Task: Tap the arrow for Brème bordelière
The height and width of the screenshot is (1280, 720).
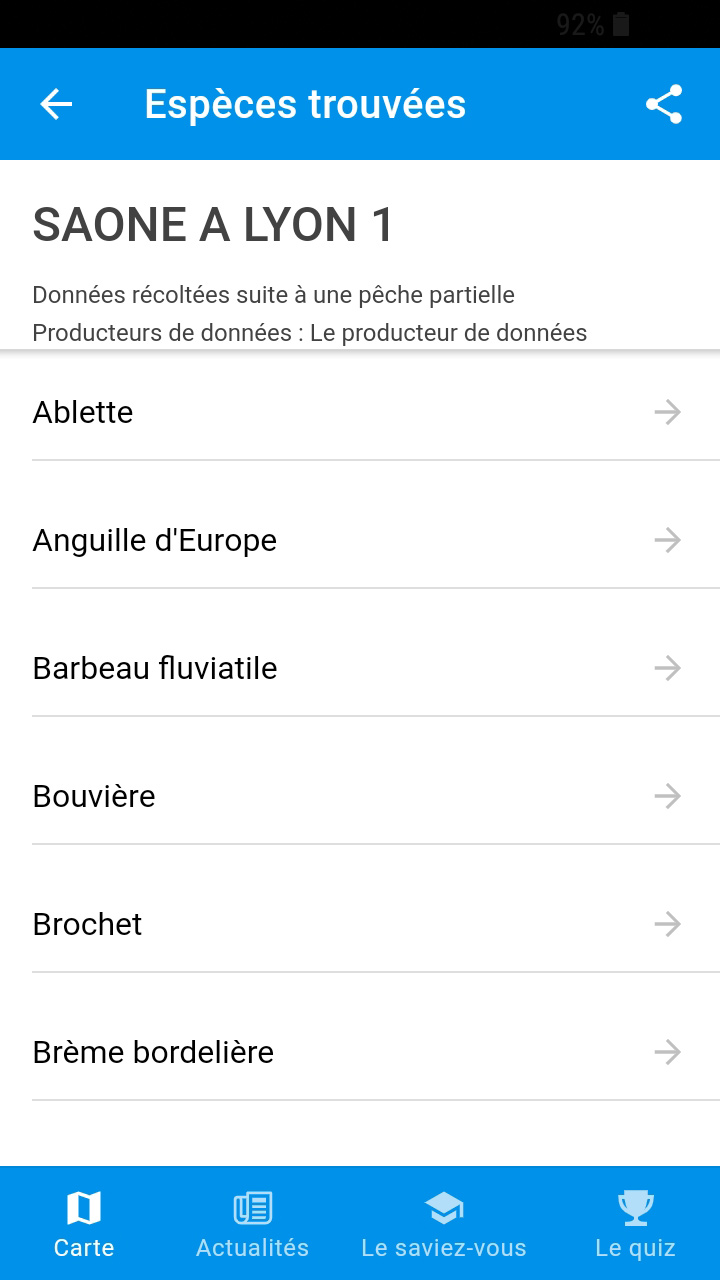Action: [x=667, y=1052]
